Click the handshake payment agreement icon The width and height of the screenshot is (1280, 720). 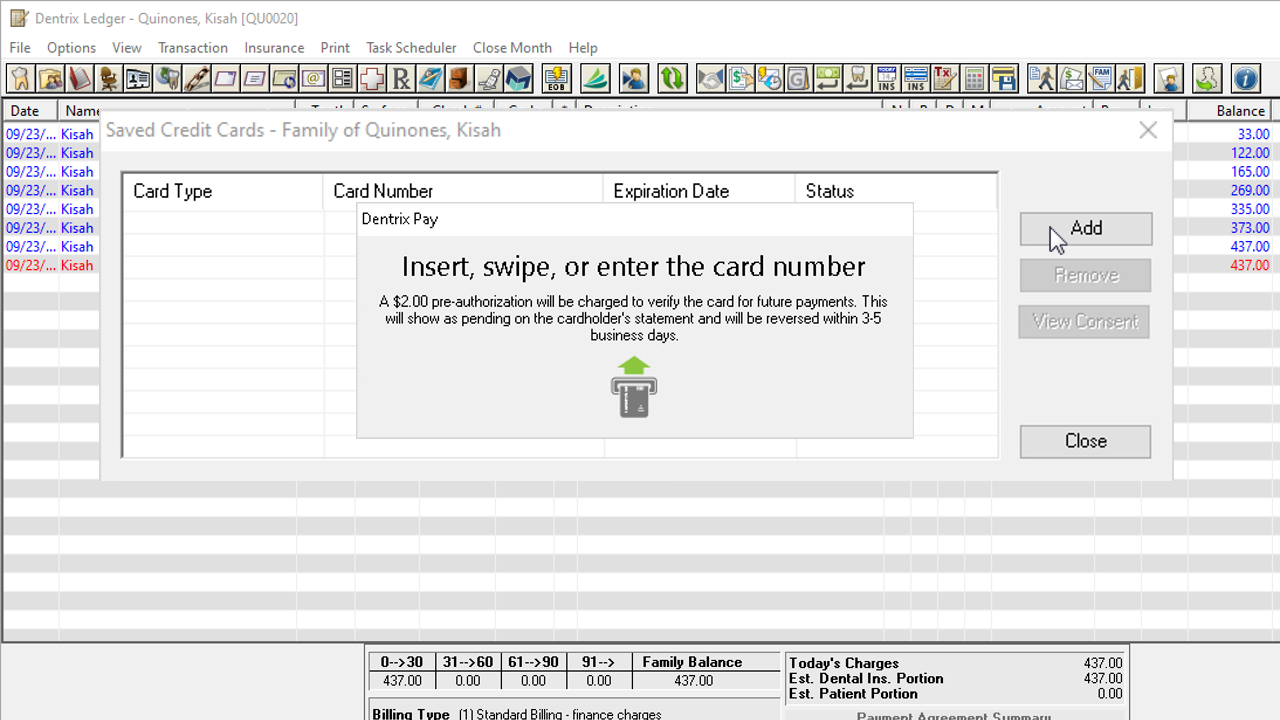coord(711,78)
